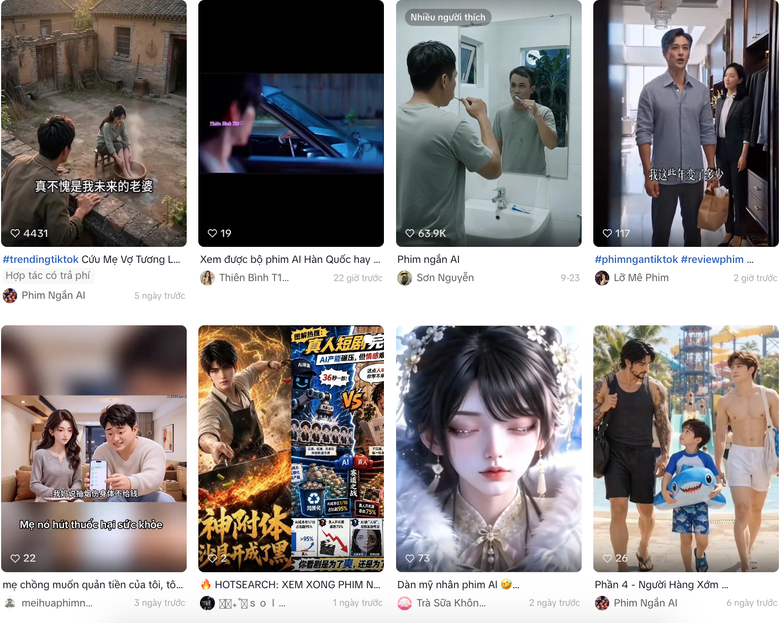Open Lỡ Mê Phim profile avatar
This screenshot has width=780, height=623.
tap(602, 278)
